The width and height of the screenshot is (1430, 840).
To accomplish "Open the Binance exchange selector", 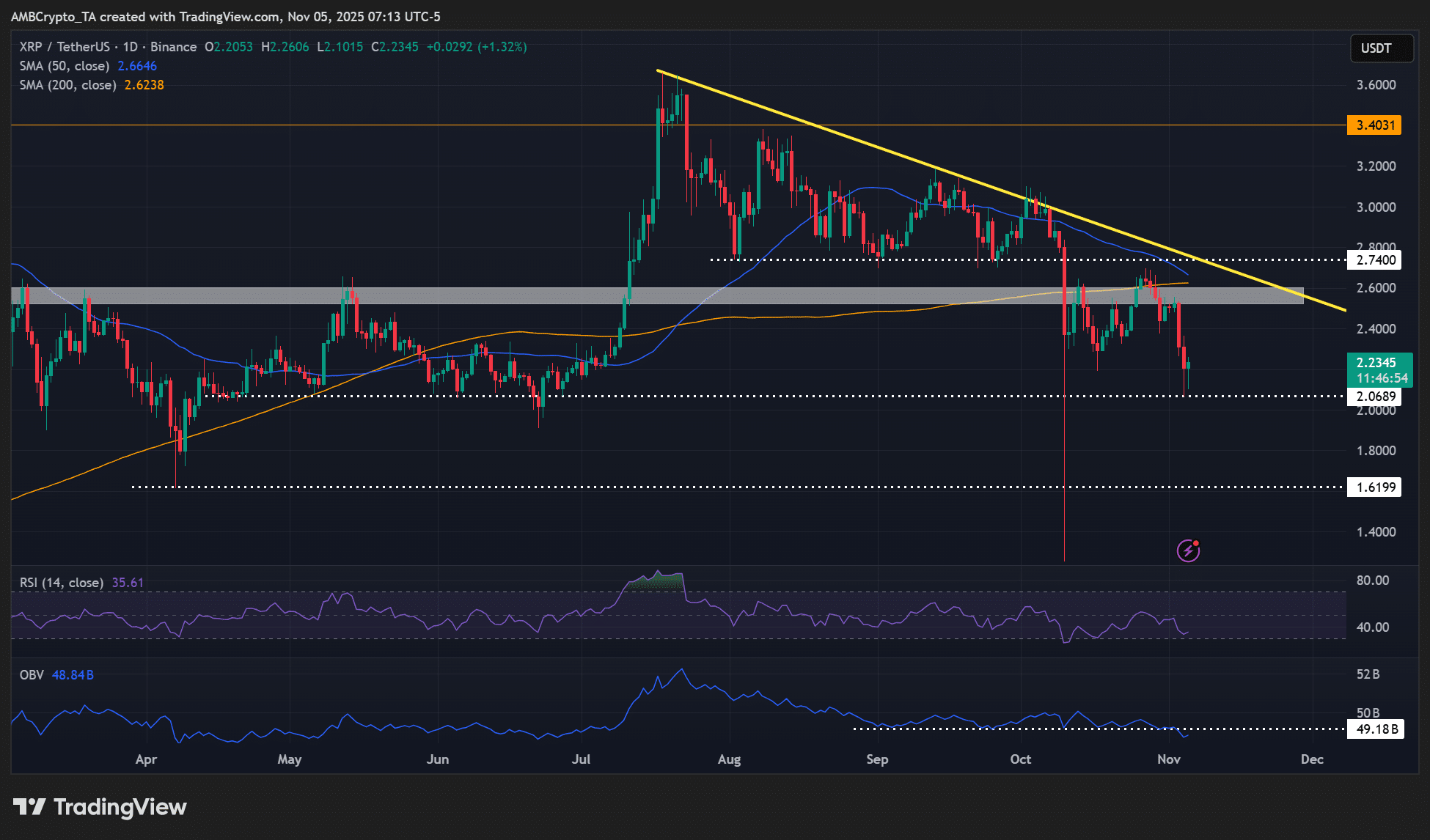I will (174, 46).
